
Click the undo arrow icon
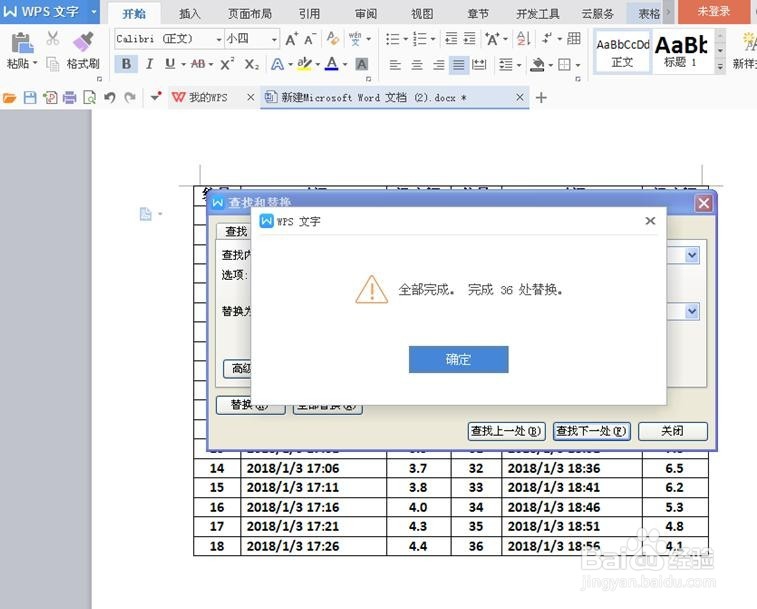[x=110, y=98]
